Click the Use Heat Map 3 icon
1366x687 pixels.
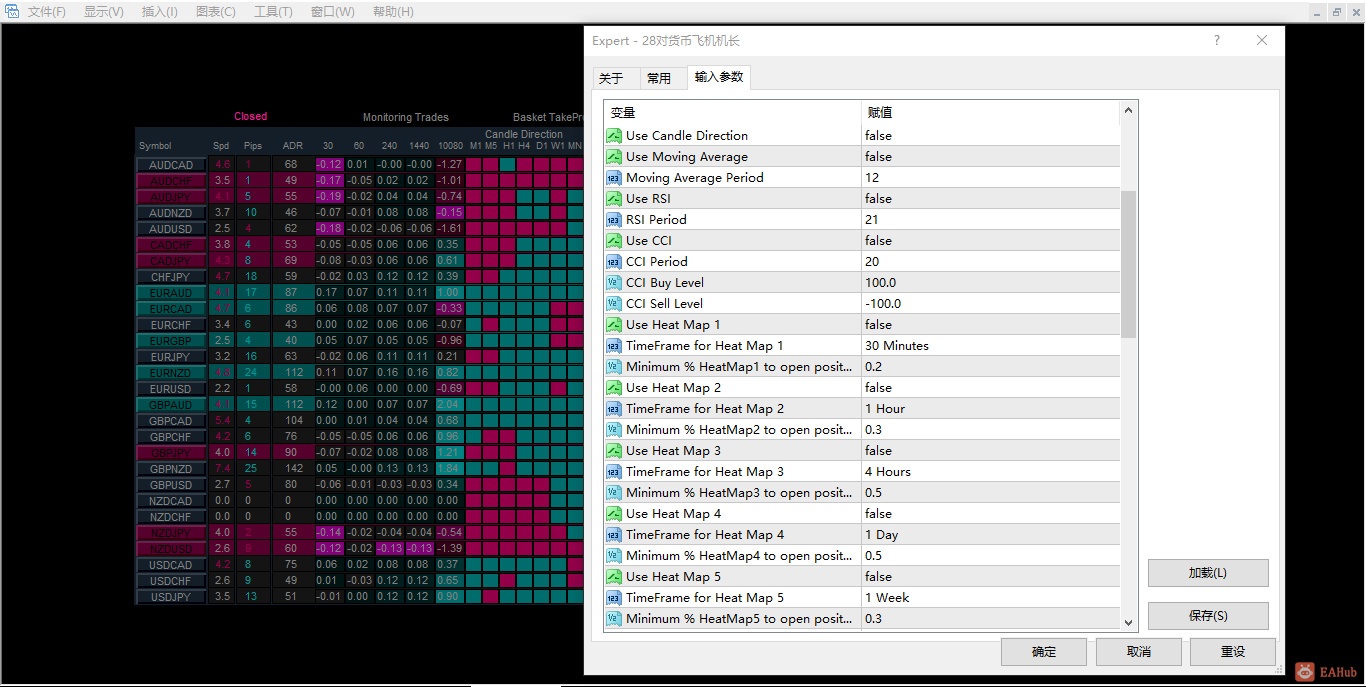coord(614,451)
